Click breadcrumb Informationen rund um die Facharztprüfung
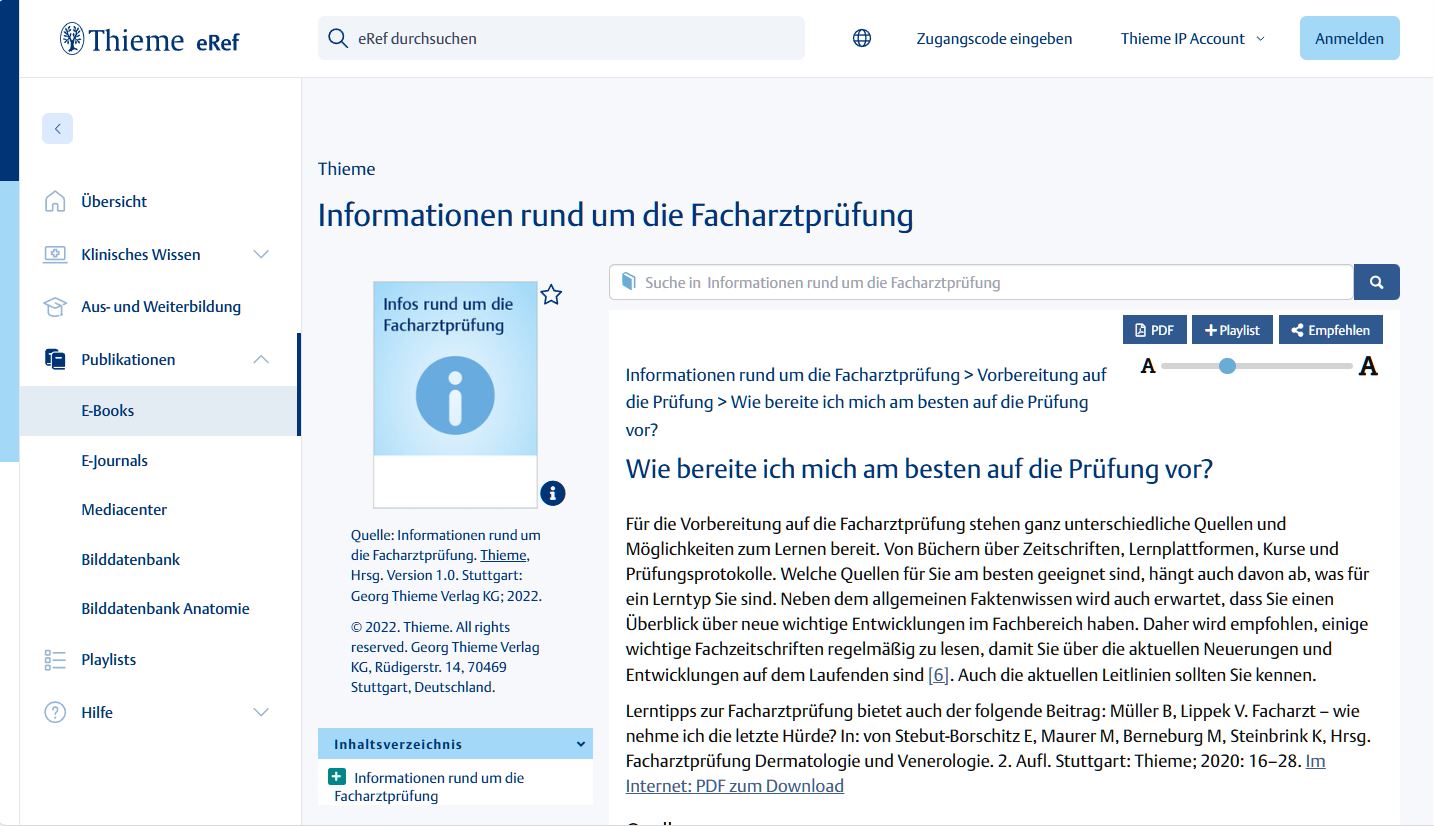Image resolution: width=1434 pixels, height=826 pixels. coord(792,375)
